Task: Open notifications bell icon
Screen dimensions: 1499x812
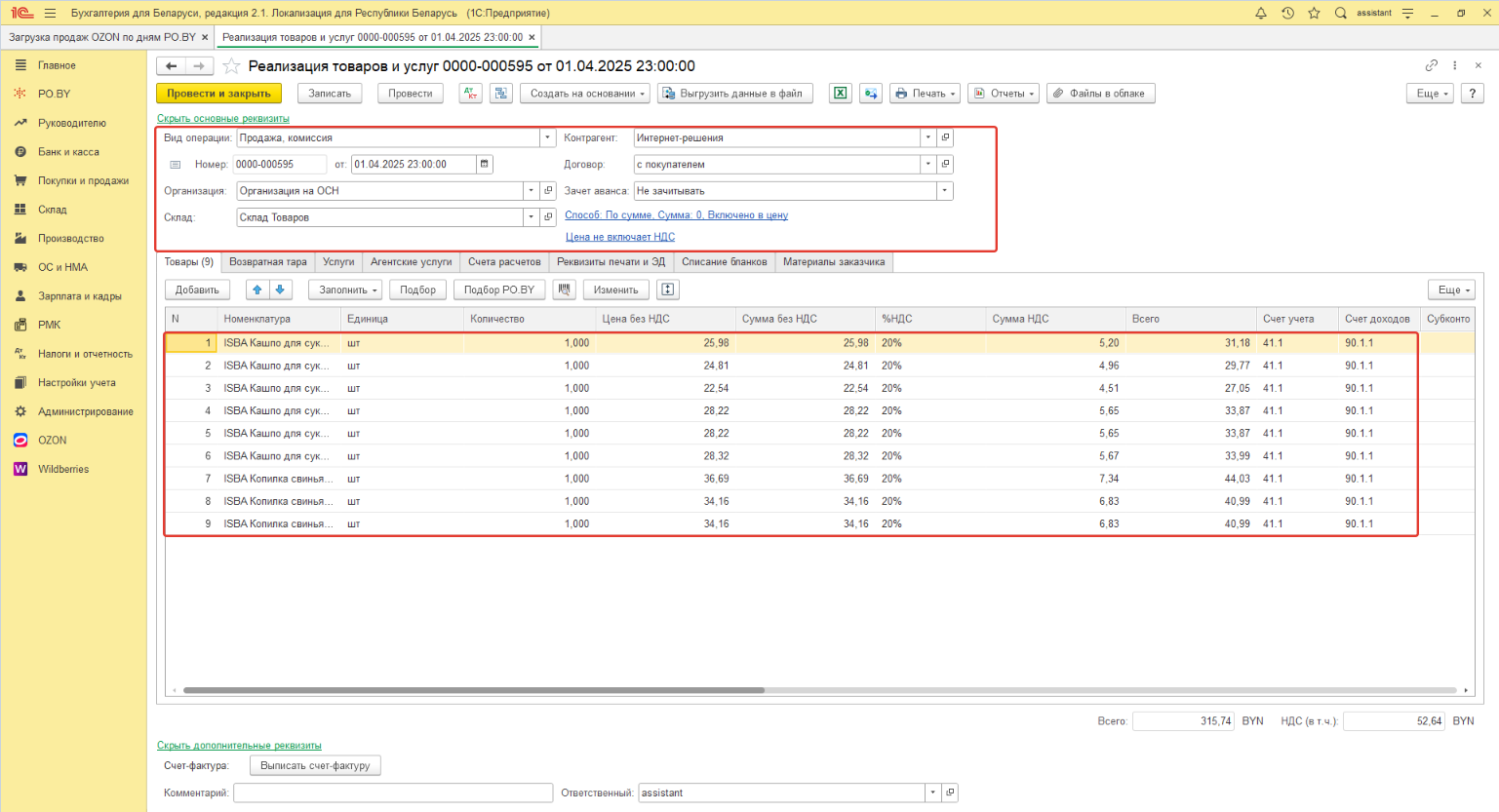Action: pyautogui.click(x=1261, y=13)
